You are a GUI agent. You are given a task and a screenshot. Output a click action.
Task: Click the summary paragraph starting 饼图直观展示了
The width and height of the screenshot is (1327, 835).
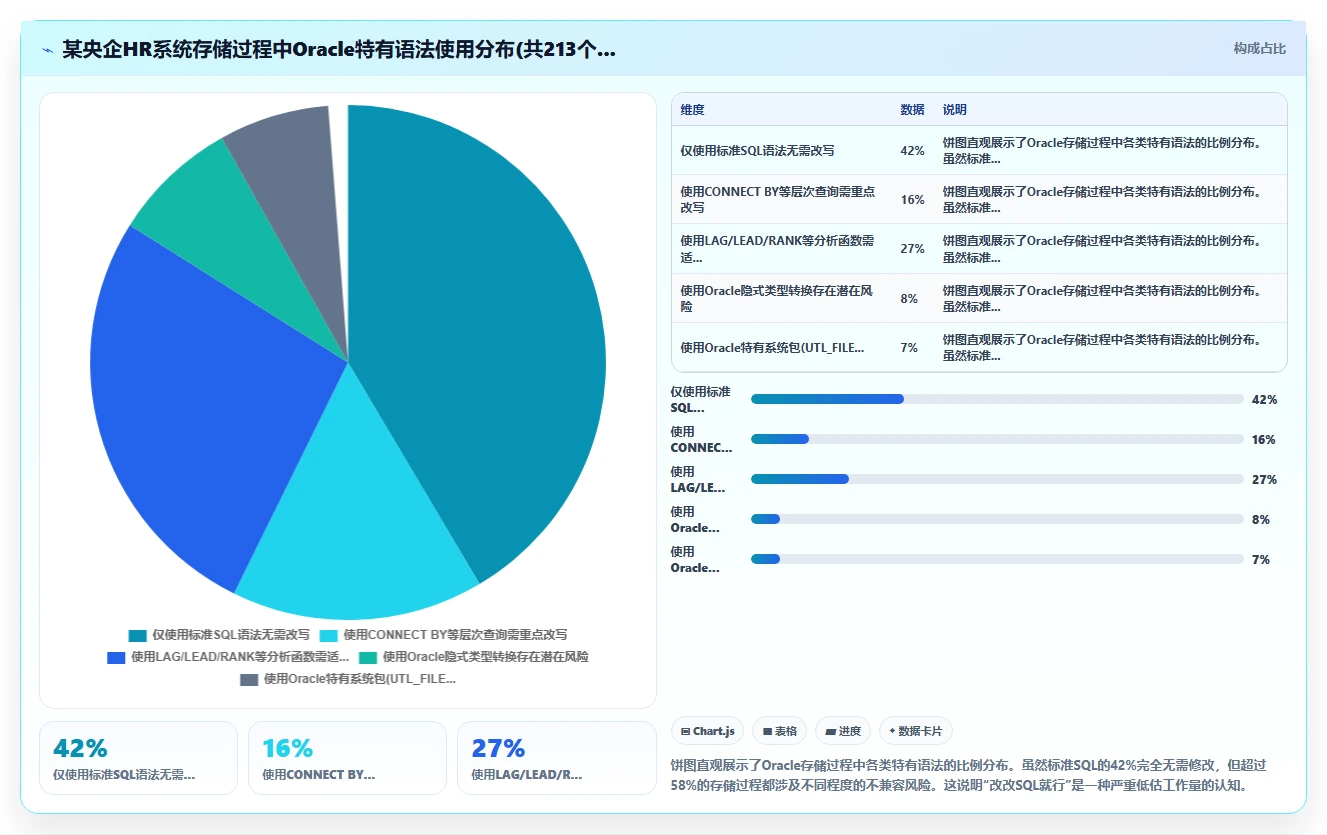pos(969,775)
